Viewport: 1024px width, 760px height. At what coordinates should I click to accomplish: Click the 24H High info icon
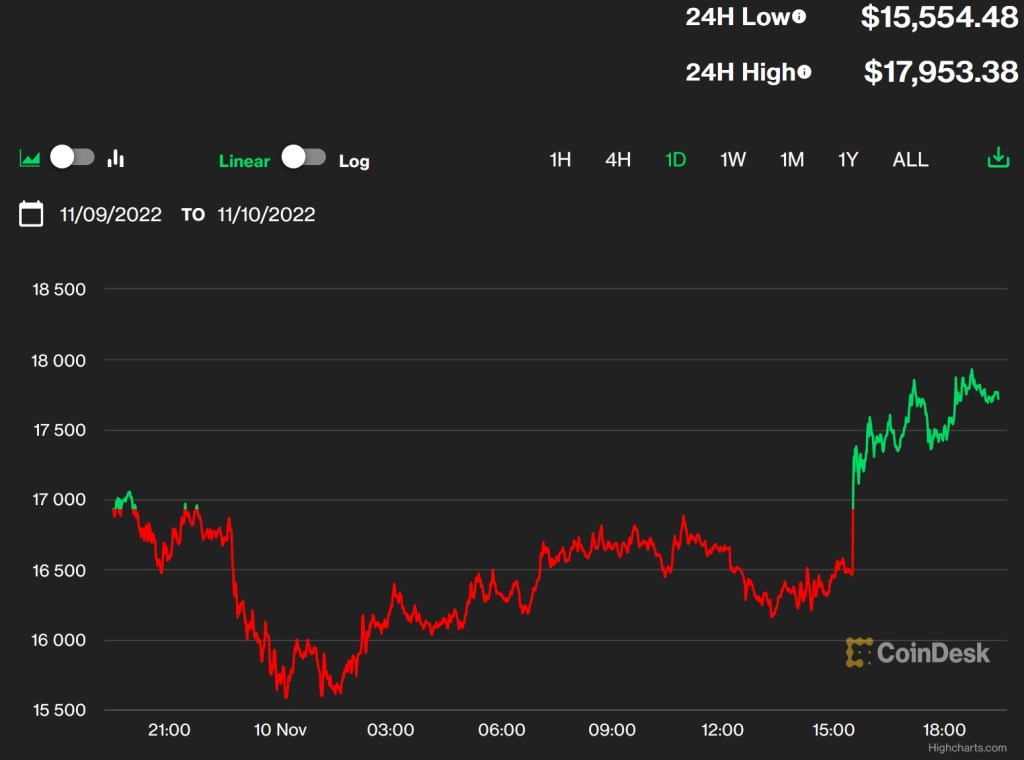(805, 72)
